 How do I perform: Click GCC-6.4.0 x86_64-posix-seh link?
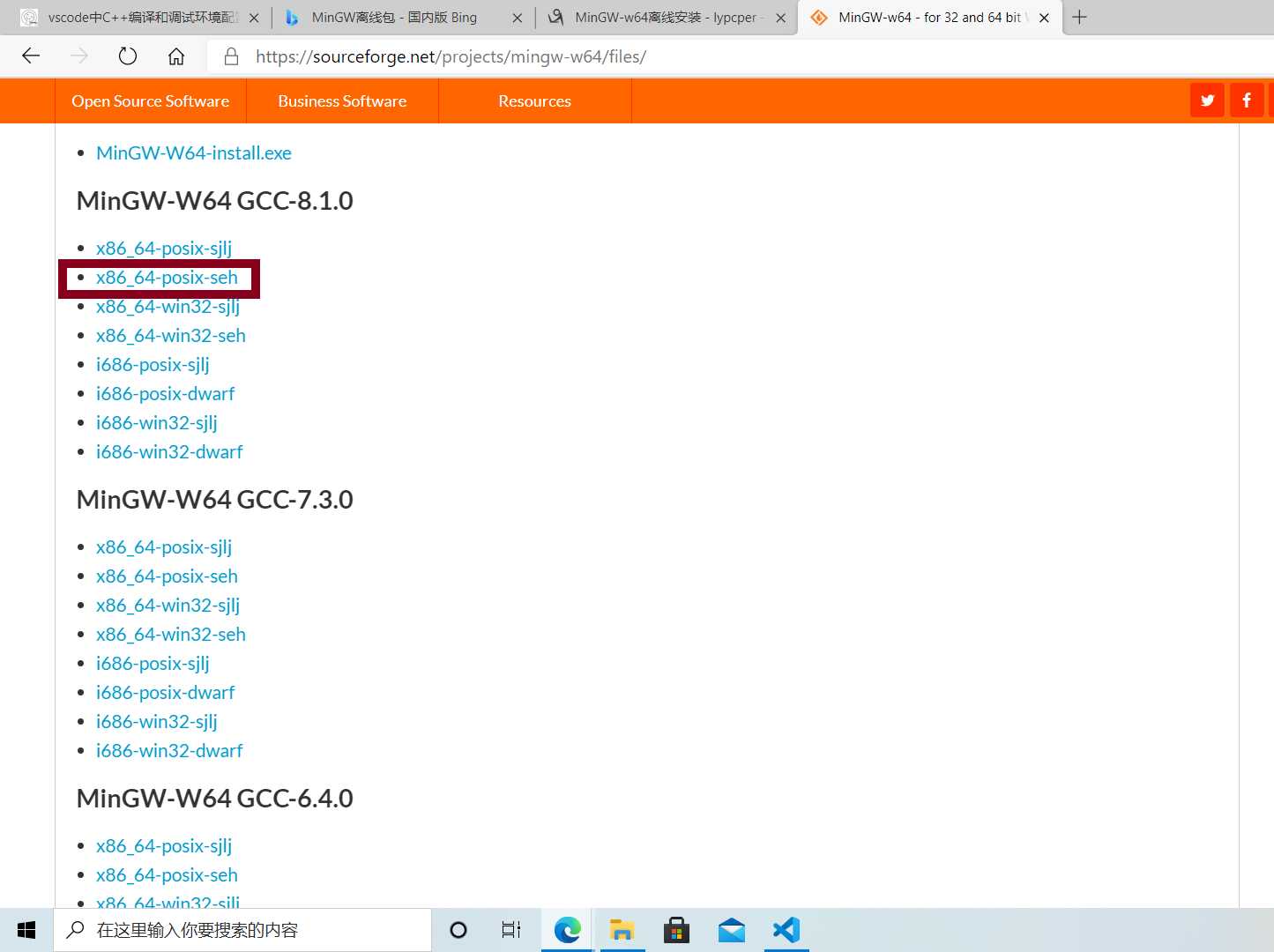tap(167, 875)
